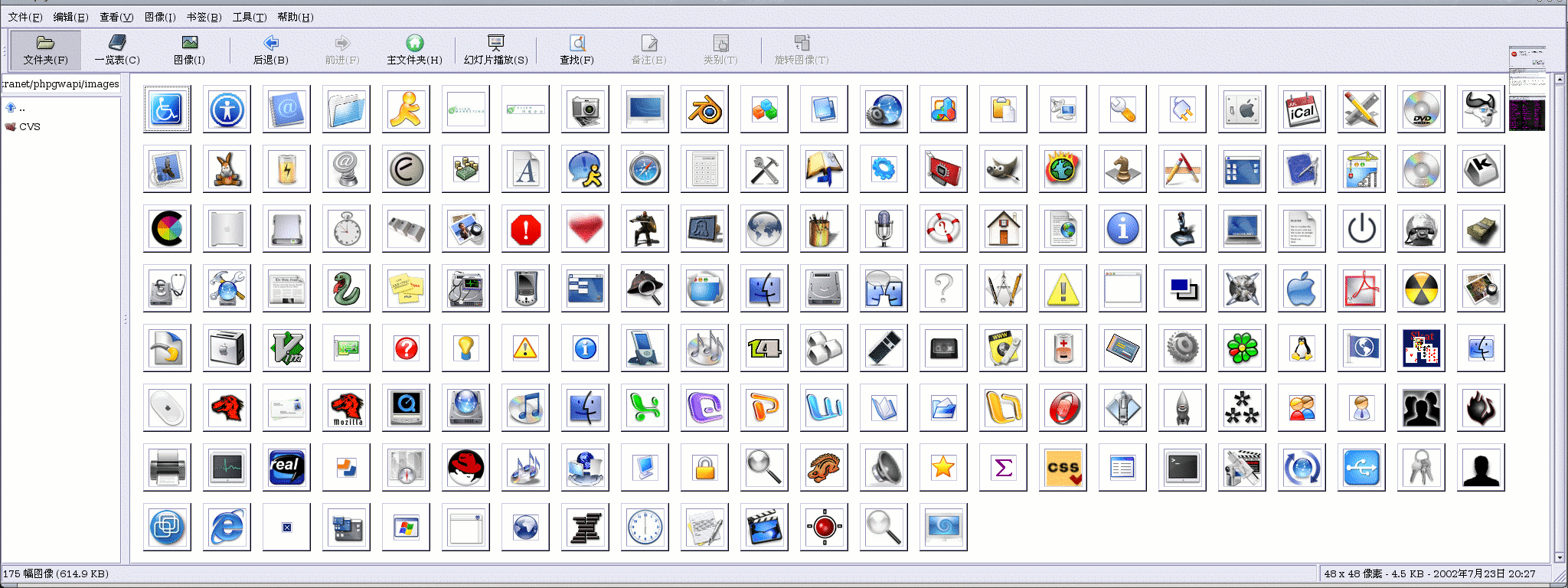Click the folder path input field

coord(61,84)
